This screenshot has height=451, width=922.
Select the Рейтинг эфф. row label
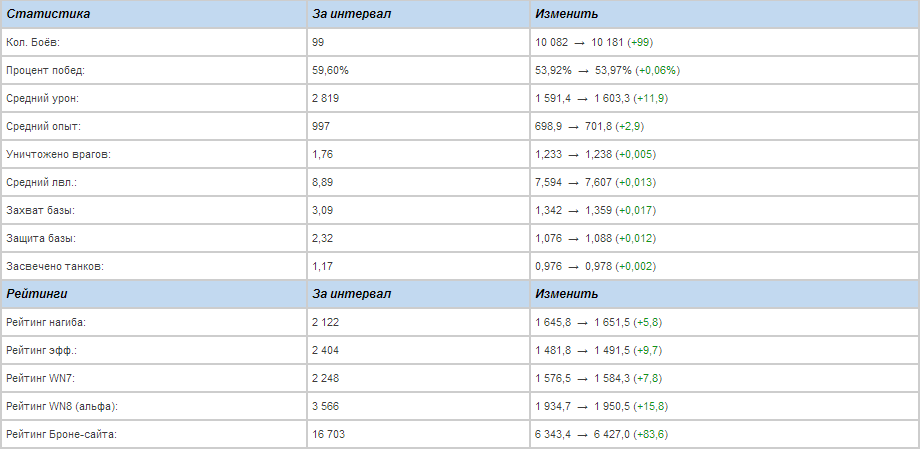tap(41, 350)
